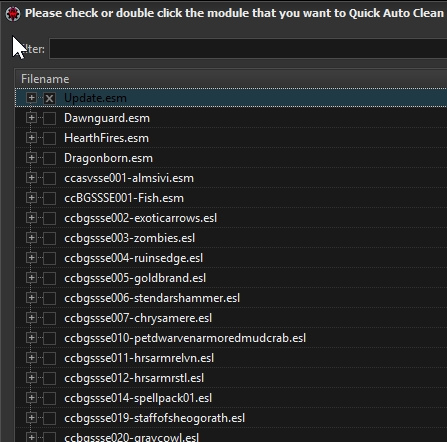The height and width of the screenshot is (442, 447).
Task: Select the ccbgssse005-goldbrand.esl filename
Action: 135,278
